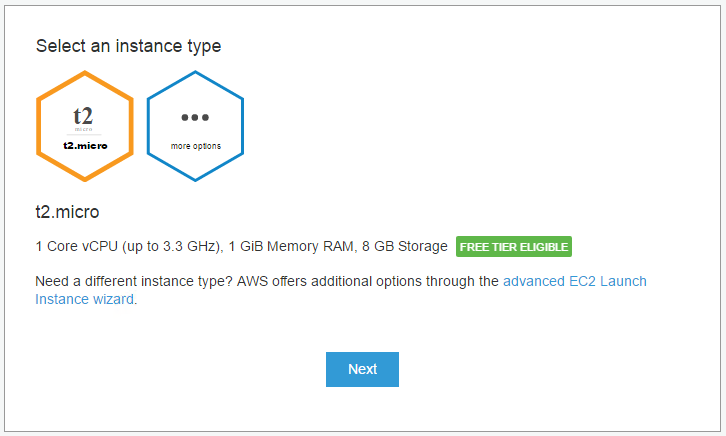The width and height of the screenshot is (726, 436).
Task: Open the blue more options hexagon
Action: [x=195, y=126]
